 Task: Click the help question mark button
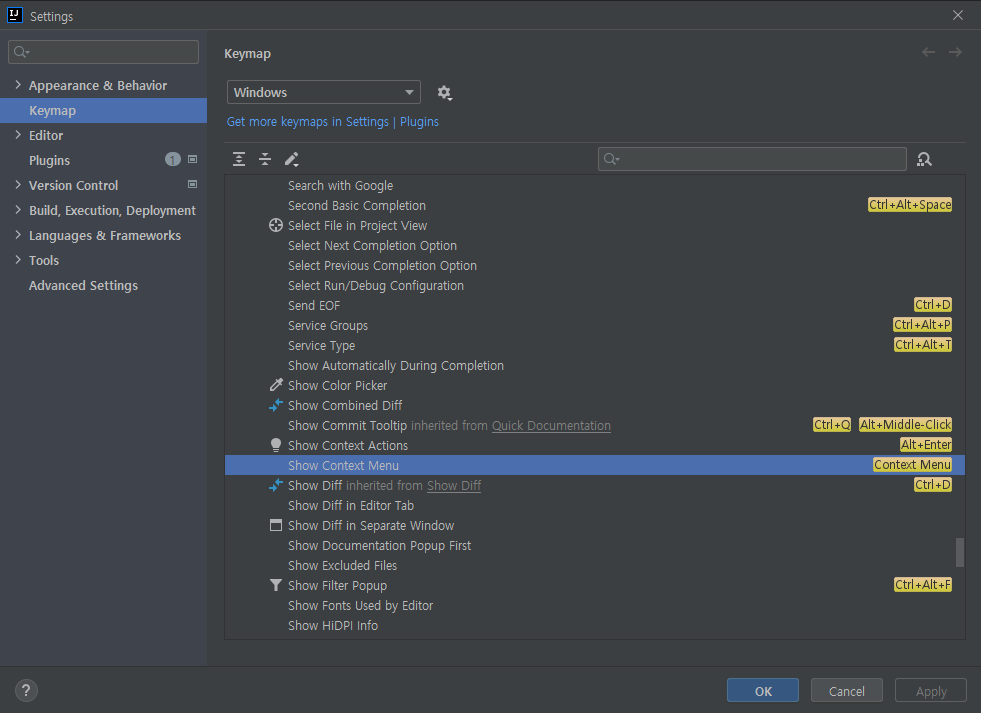[26, 690]
